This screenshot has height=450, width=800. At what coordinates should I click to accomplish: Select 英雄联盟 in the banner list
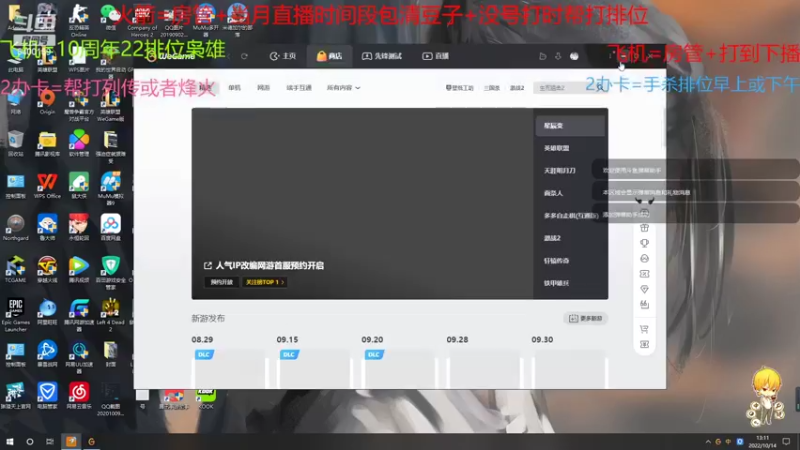click(557, 148)
